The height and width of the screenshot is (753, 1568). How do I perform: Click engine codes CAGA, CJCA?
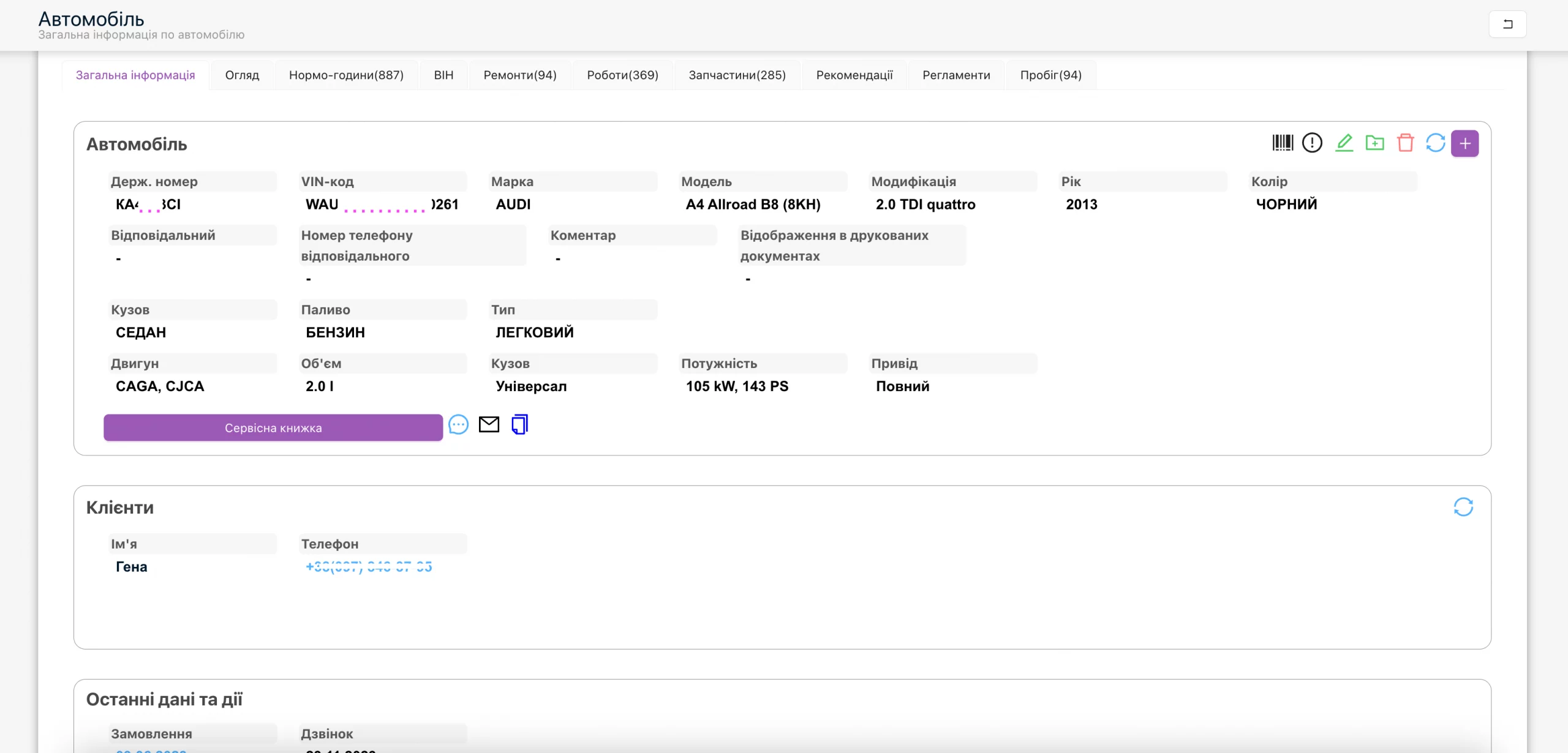click(x=160, y=386)
